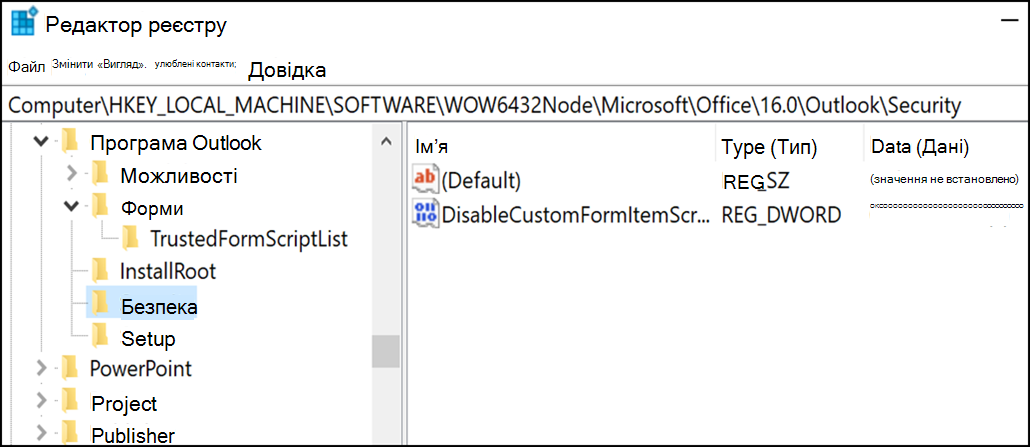Screen dimensions: 1030x447
Task: Select the Форми key label
Action: coord(152,209)
